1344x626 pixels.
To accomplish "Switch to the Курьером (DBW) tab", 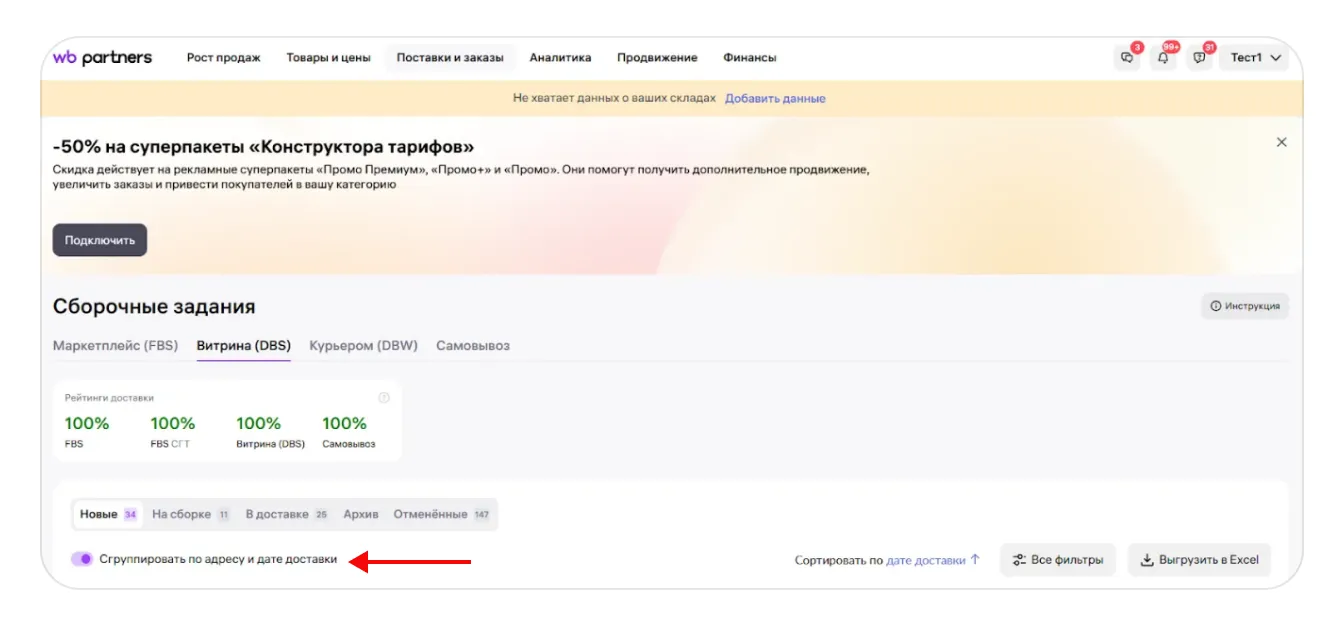I will tap(363, 346).
